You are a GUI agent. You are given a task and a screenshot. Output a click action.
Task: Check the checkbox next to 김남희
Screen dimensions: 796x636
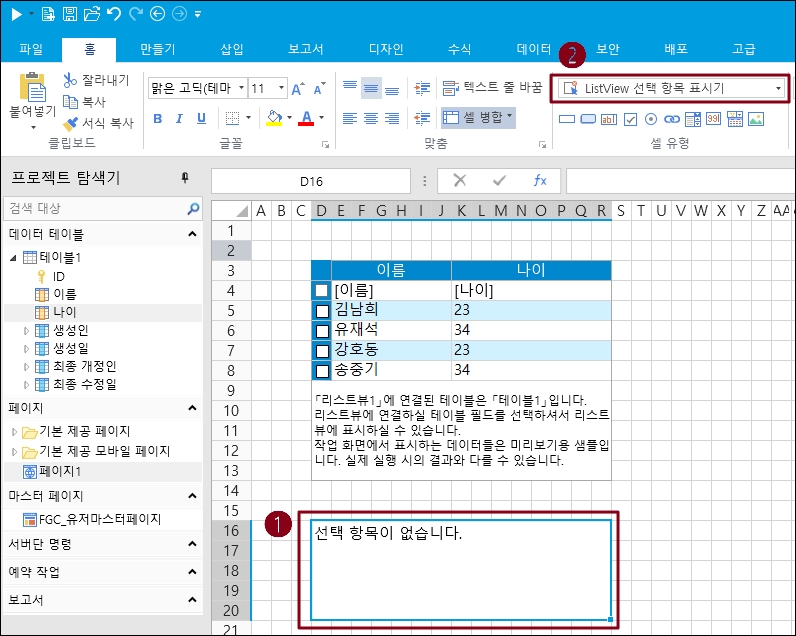coord(321,310)
